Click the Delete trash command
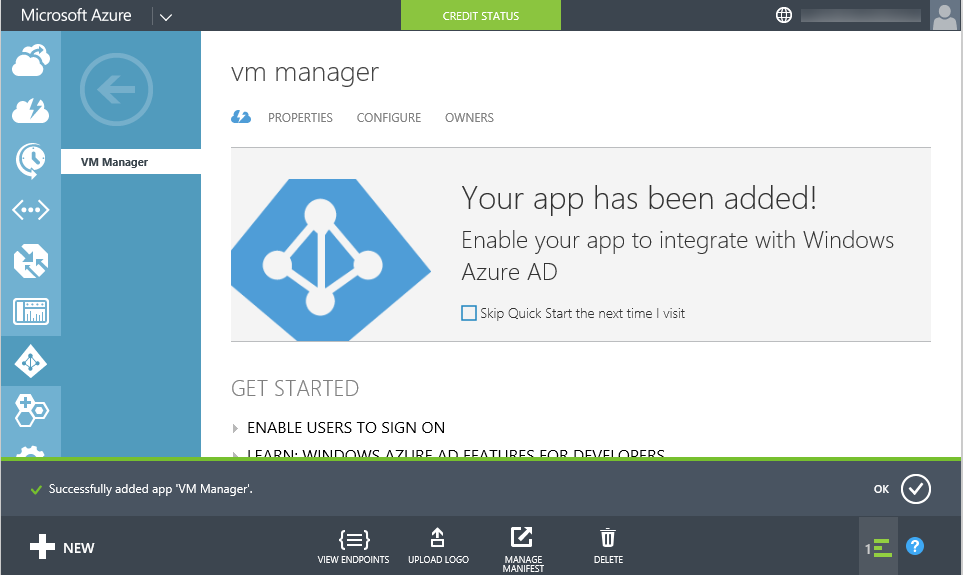Screen dimensions: 963x575 (x=608, y=546)
